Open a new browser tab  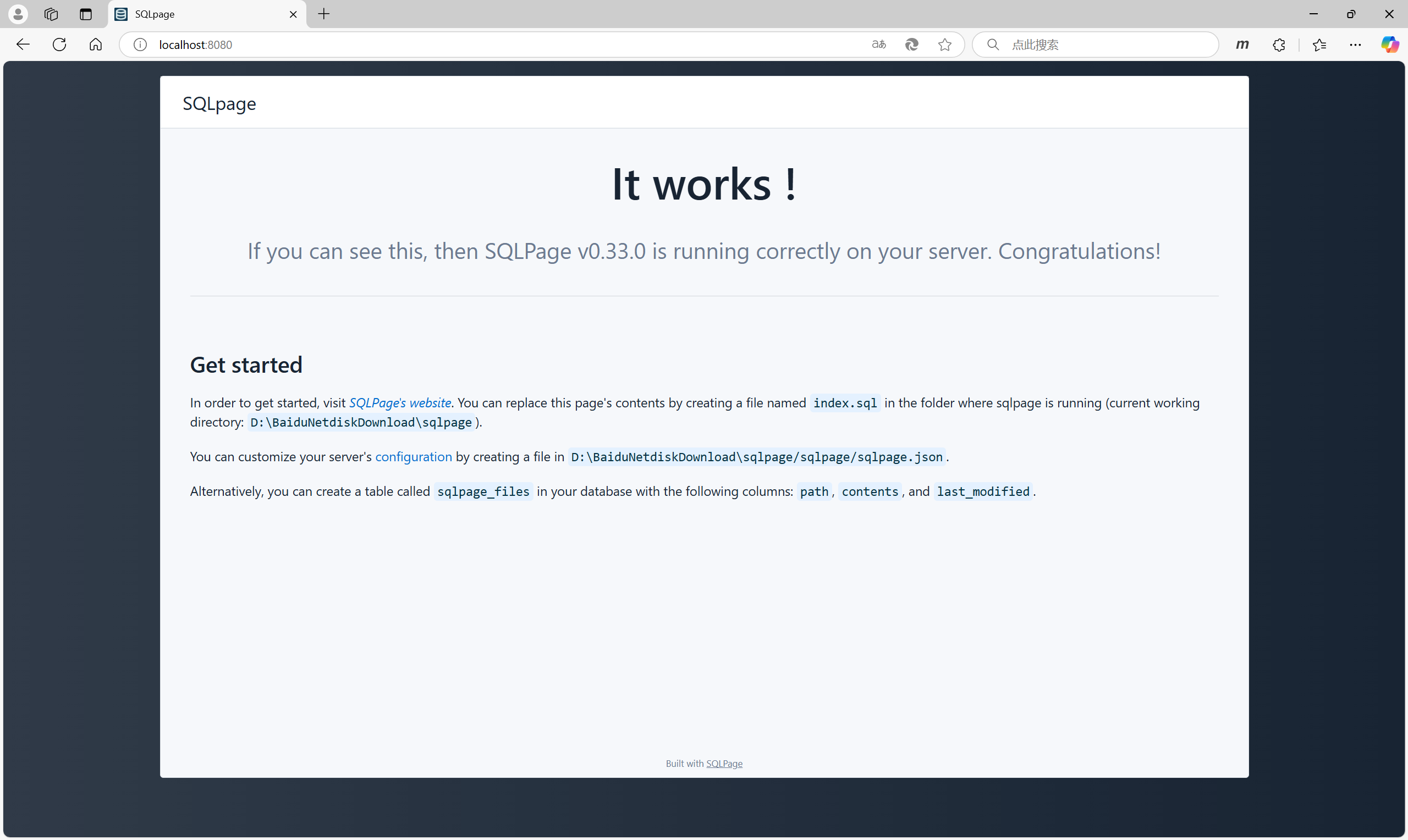coord(323,14)
